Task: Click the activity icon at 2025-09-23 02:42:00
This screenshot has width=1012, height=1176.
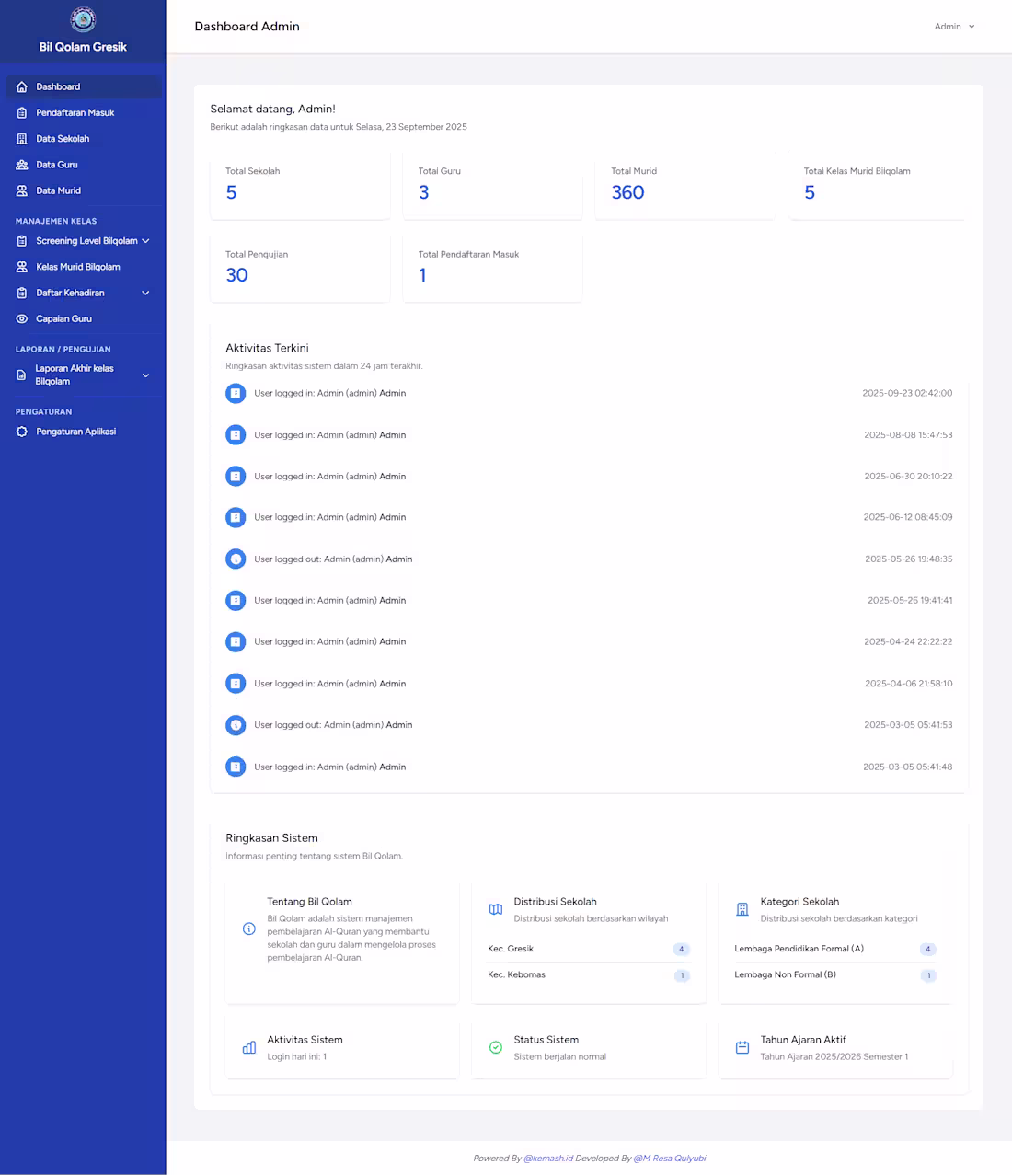Action: click(236, 393)
